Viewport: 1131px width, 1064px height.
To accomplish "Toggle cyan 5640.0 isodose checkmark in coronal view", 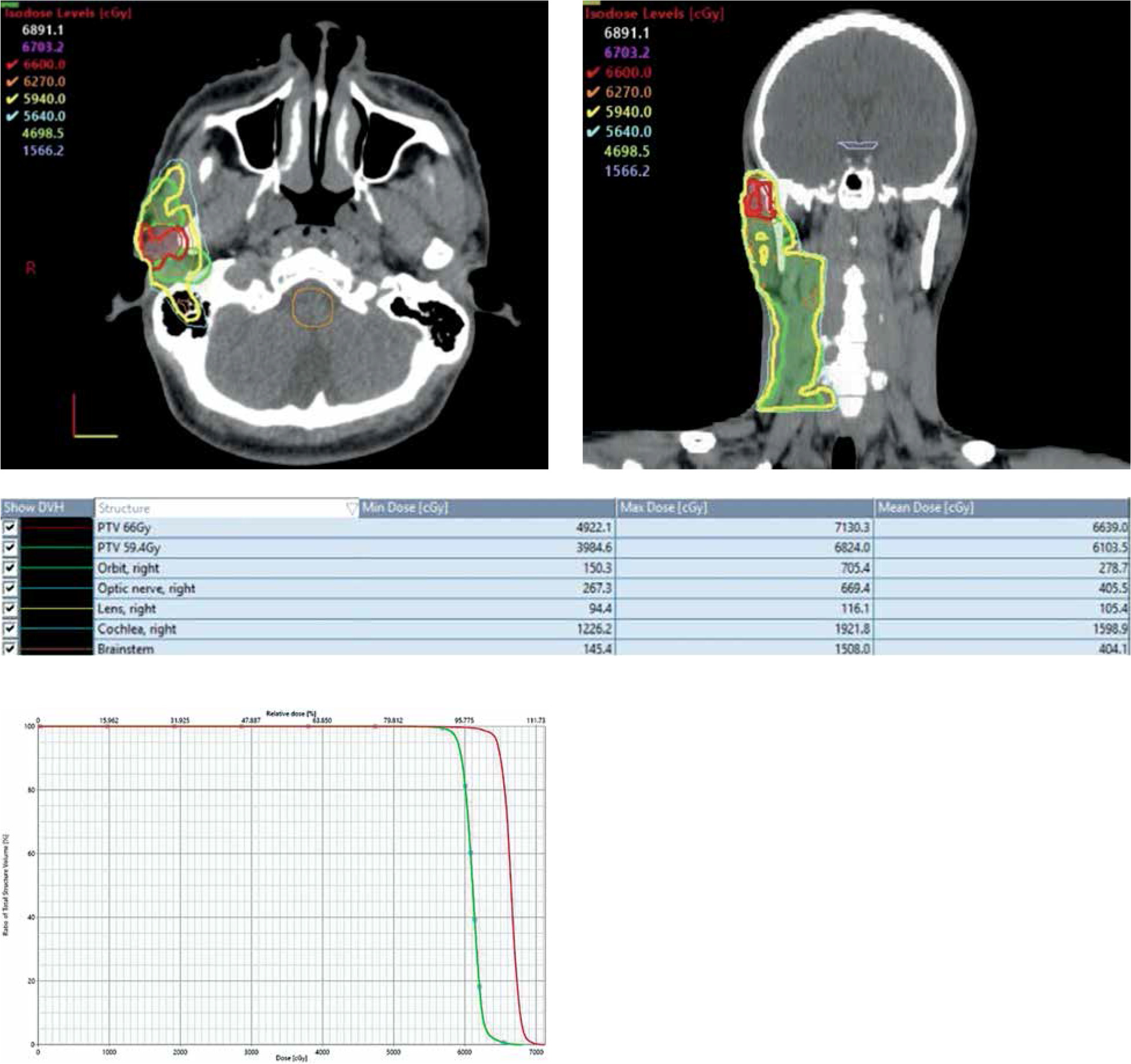I will point(592,132).
